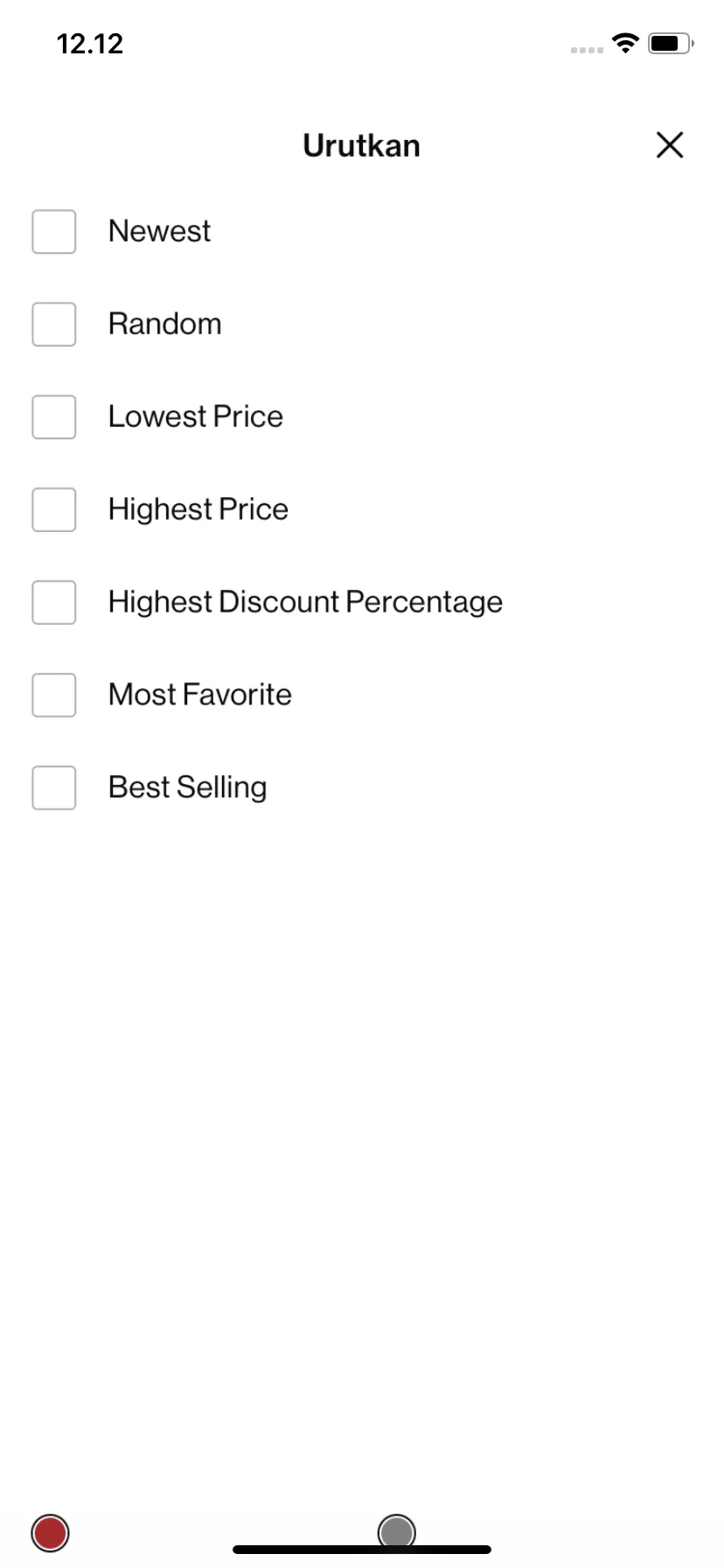Image resolution: width=724 pixels, height=1568 pixels.
Task: Click the gray circle indicator icon
Action: pos(397,1532)
